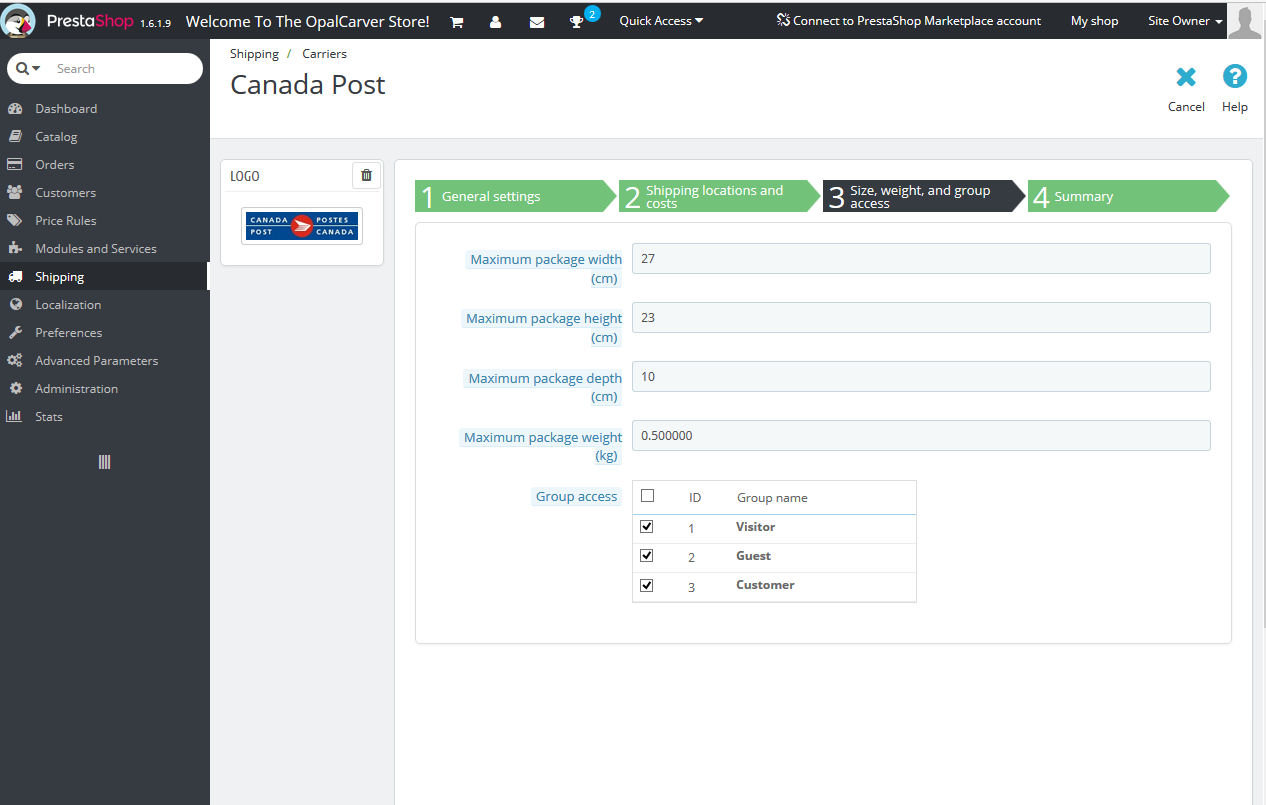Viewport: 1266px width, 805px height.
Task: Open the Administration menu item
Action: pyautogui.click(x=77, y=388)
